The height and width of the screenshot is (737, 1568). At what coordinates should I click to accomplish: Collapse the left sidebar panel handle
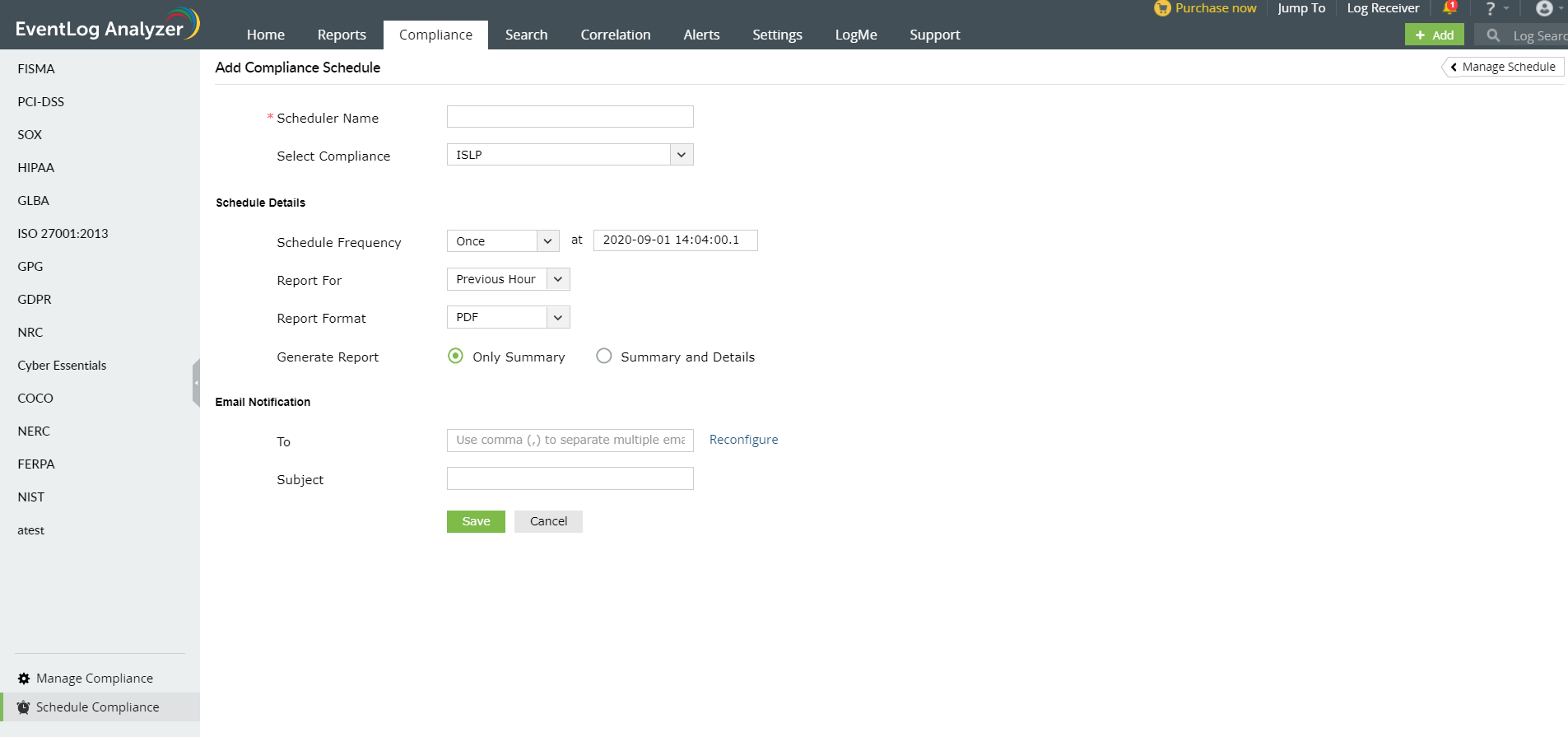(196, 383)
